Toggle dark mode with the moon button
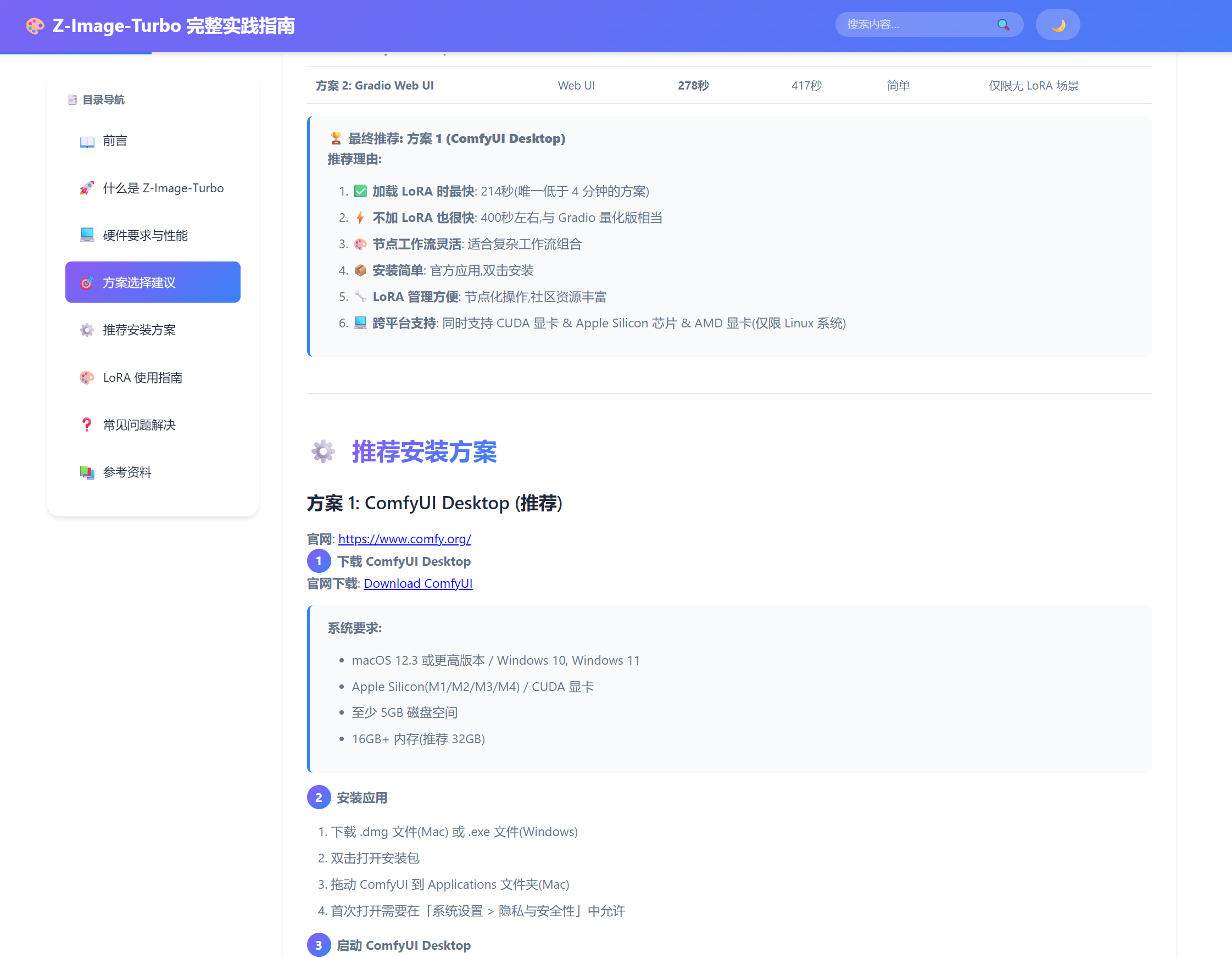Image resolution: width=1232 pixels, height=958 pixels. (1057, 25)
